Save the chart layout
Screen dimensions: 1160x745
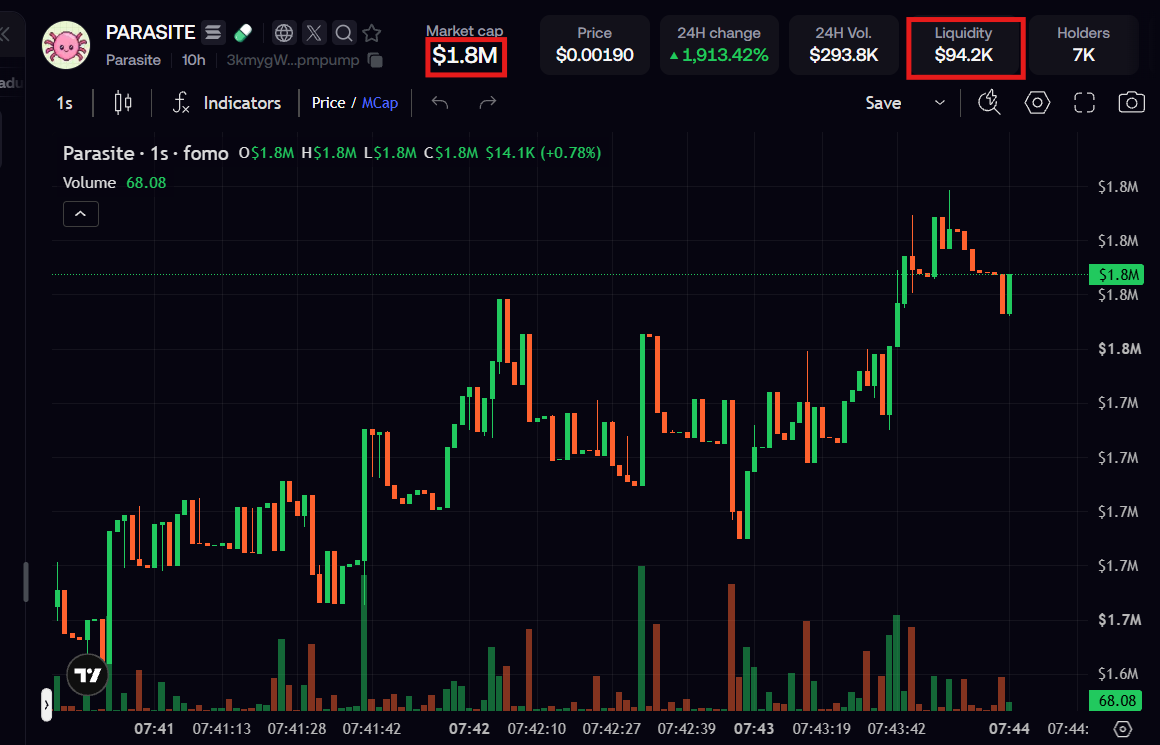[x=883, y=103]
